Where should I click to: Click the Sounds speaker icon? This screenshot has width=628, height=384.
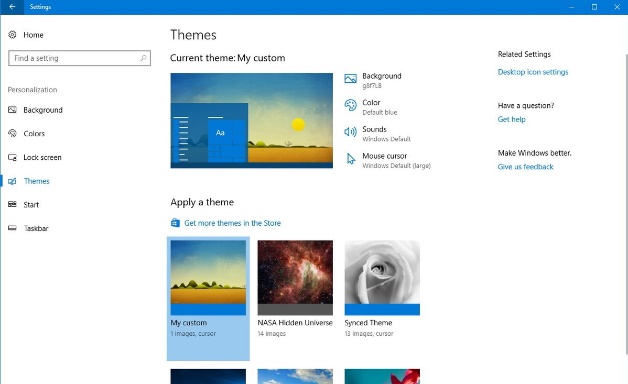(x=350, y=132)
